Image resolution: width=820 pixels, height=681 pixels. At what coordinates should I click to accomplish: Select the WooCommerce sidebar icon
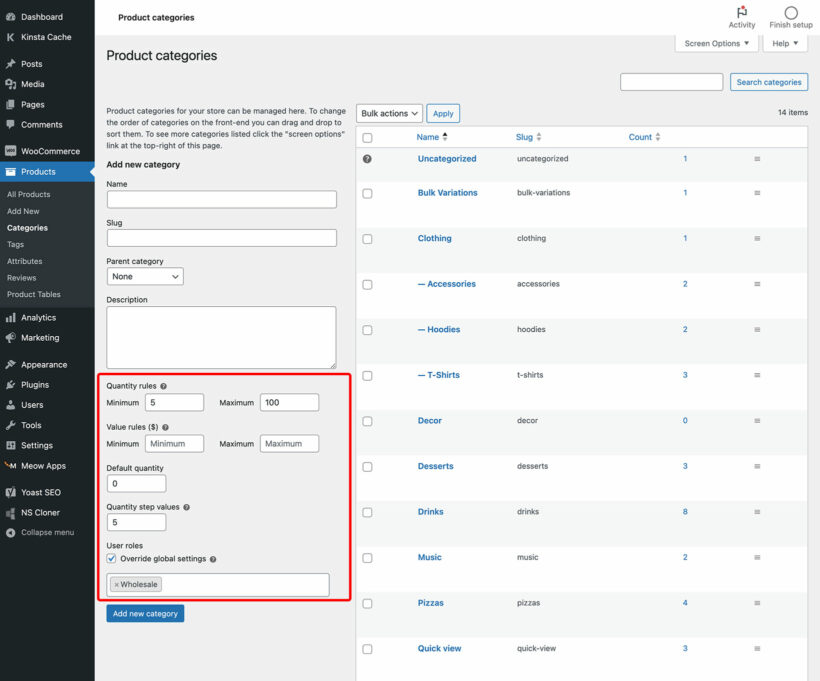coord(12,148)
